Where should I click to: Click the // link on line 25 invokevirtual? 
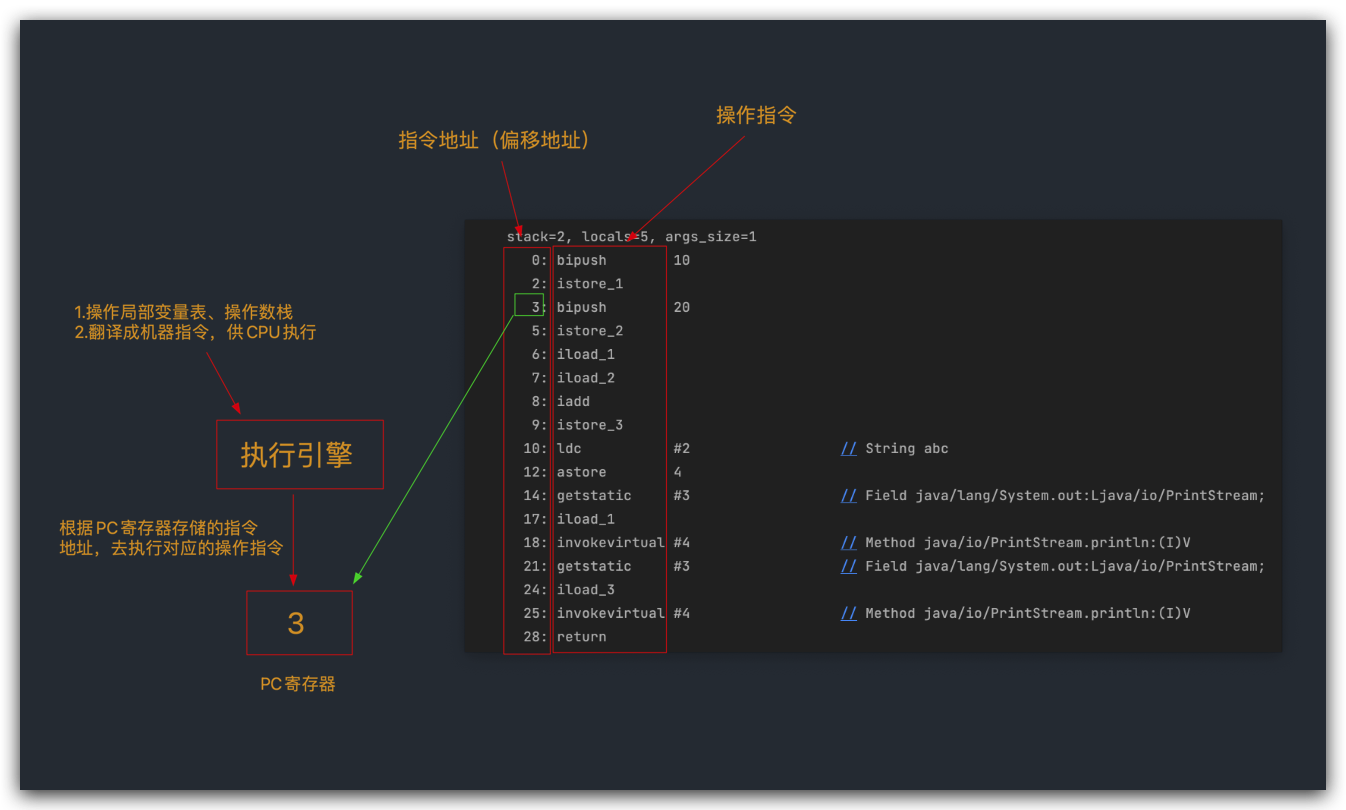pos(848,613)
